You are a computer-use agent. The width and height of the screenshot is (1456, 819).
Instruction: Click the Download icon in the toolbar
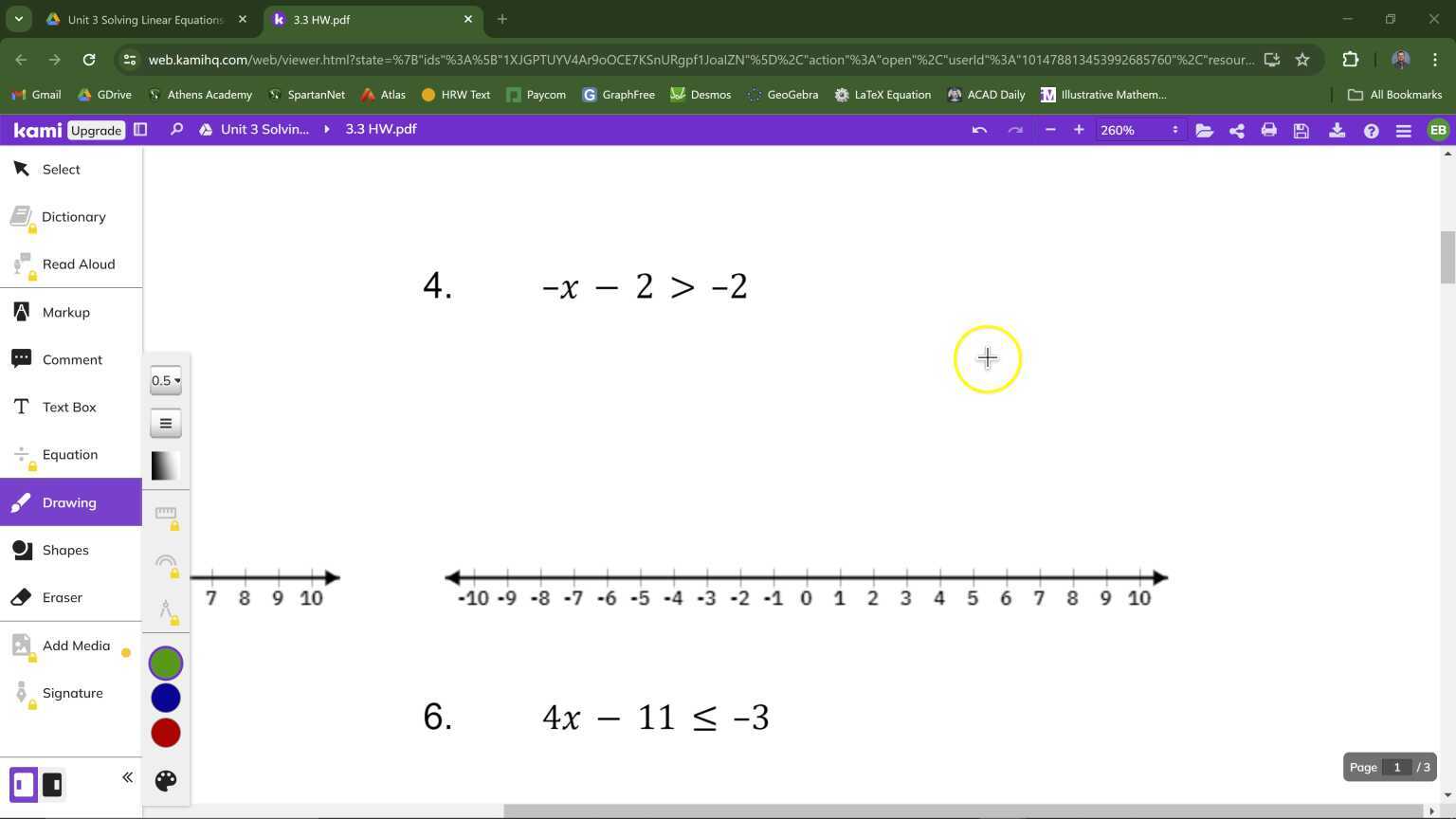(x=1338, y=130)
